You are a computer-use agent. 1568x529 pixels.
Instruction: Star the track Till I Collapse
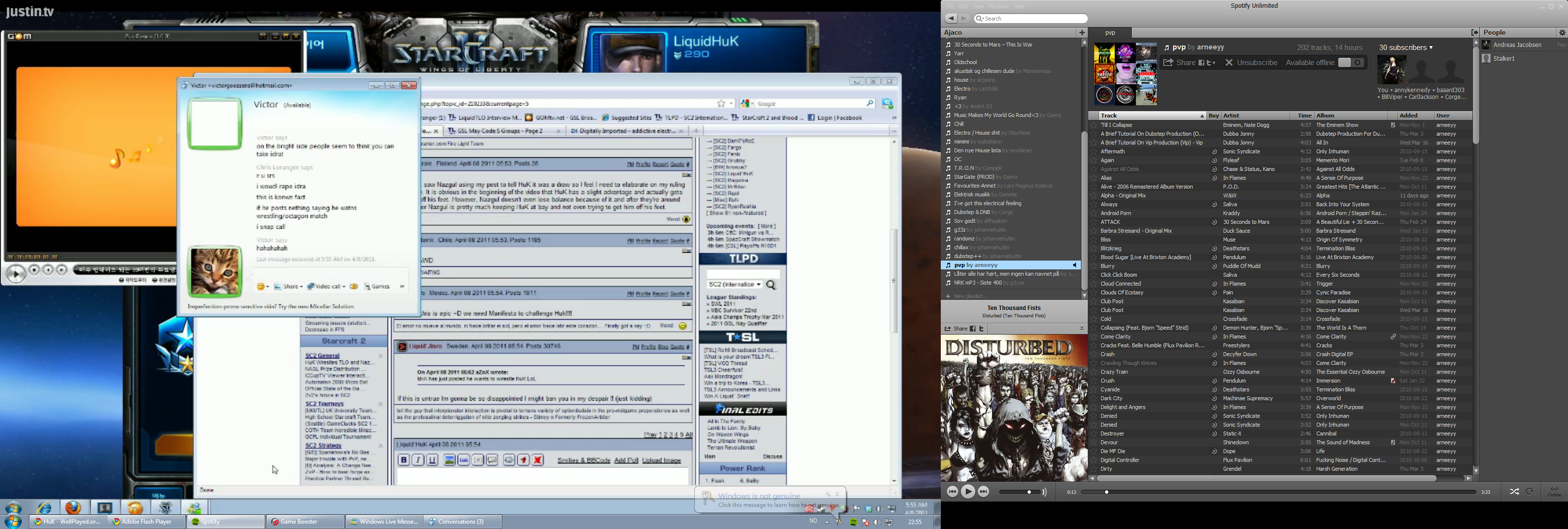pyautogui.click(x=1094, y=125)
